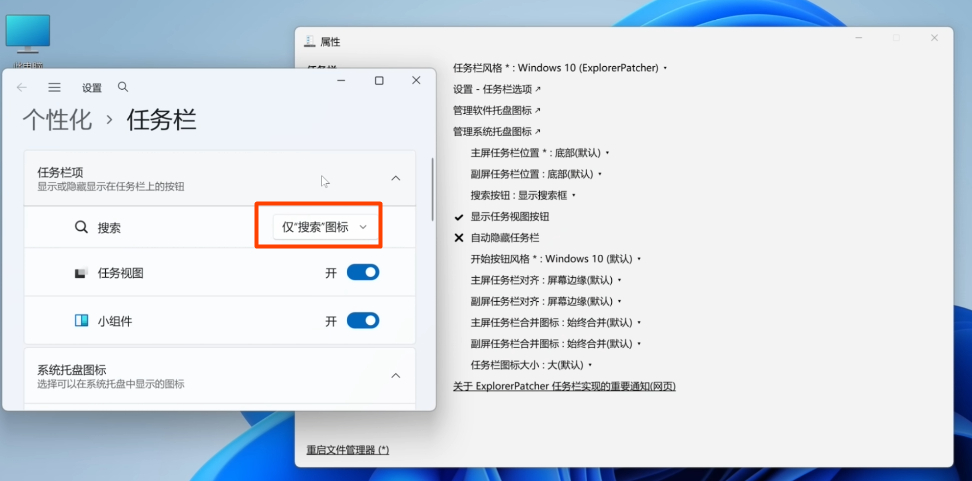Open 搜索按钮 显示搜索框 dropdown
This screenshot has height=481, width=972.
tap(523, 195)
